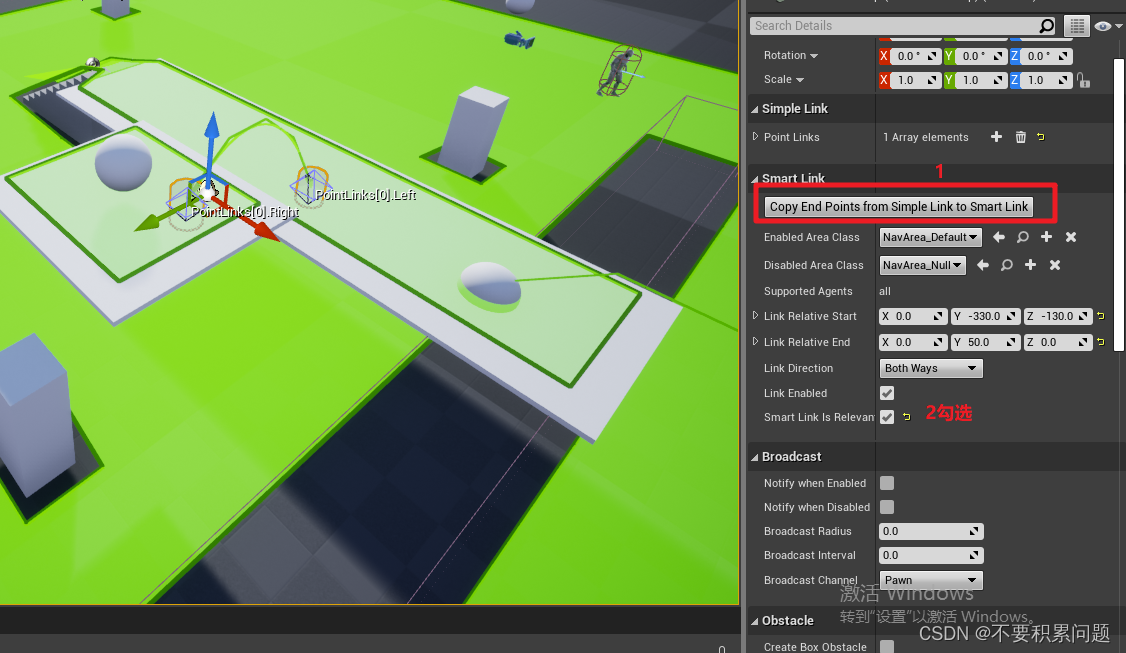Clear Disabled Area Class with X icon
The width and height of the screenshot is (1126, 653).
[x=1054, y=265]
